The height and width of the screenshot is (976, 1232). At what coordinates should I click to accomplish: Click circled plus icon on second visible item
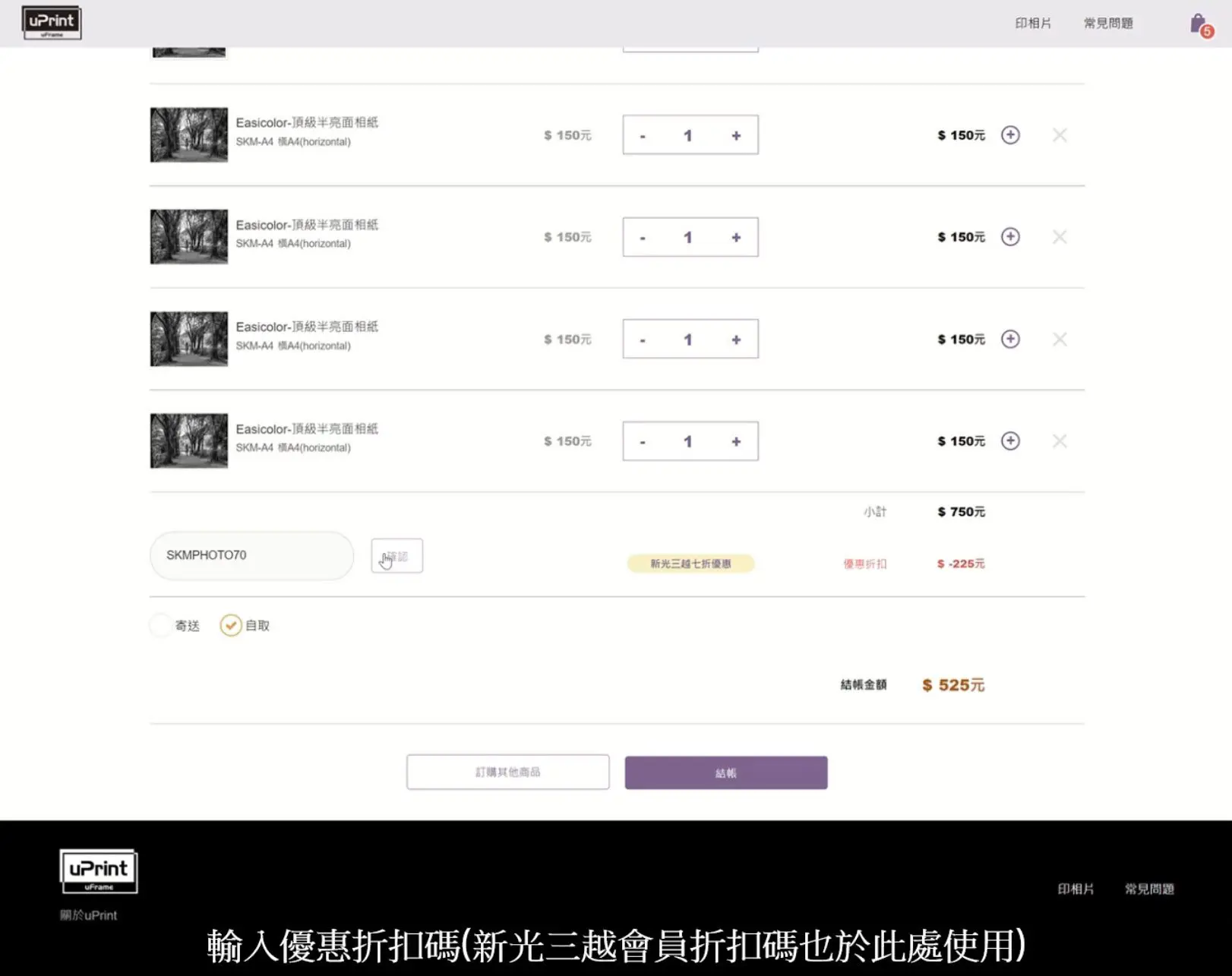1009,237
